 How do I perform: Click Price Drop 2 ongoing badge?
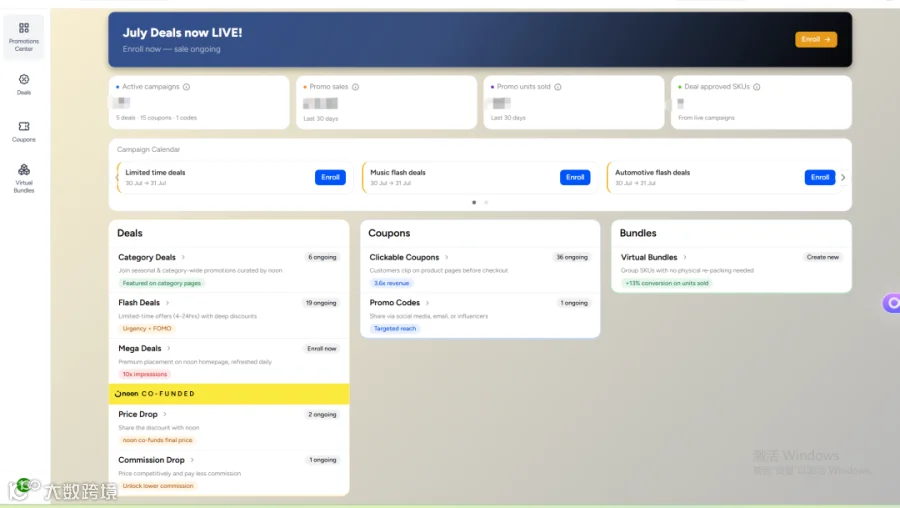[322, 414]
